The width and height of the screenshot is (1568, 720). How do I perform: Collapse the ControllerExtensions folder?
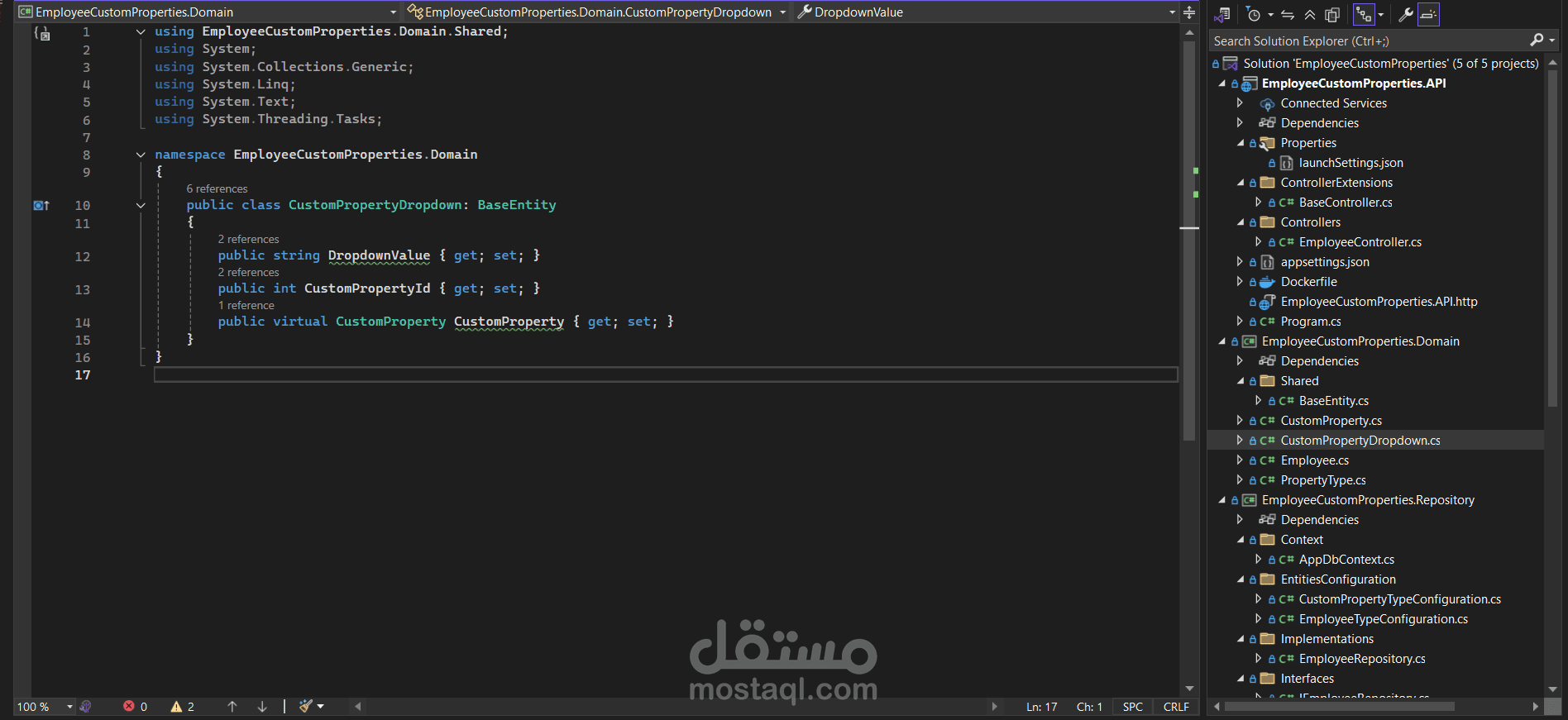pos(1240,183)
